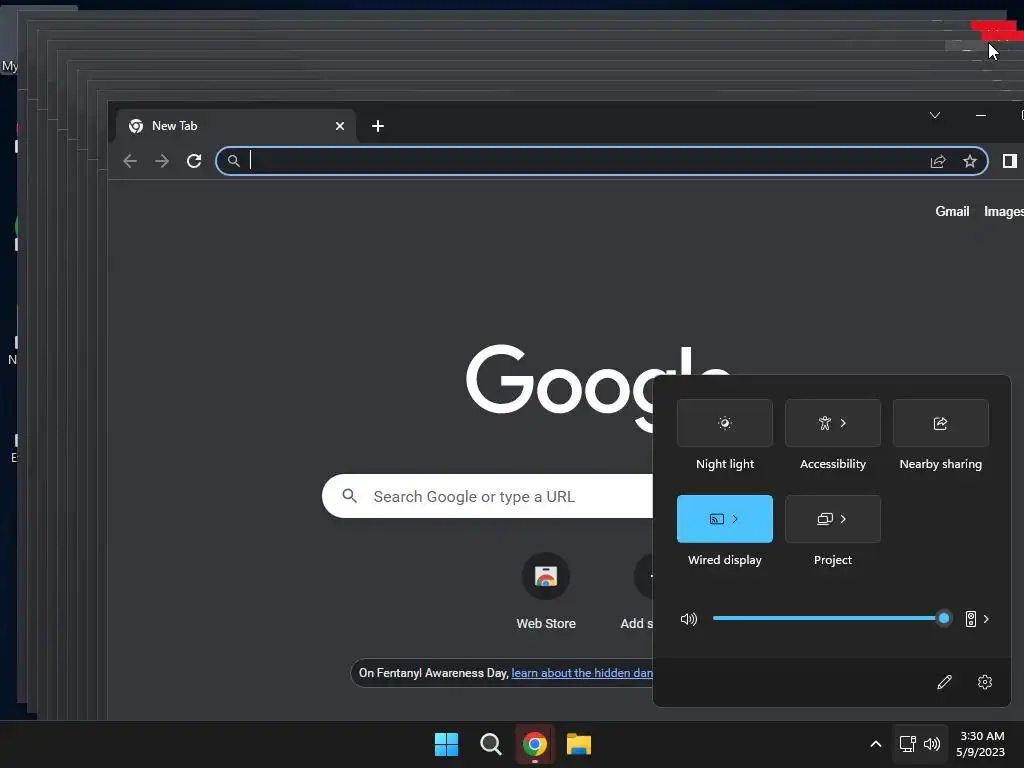This screenshot has height=768, width=1024.
Task: Open the Windows Start menu
Action: (x=447, y=744)
